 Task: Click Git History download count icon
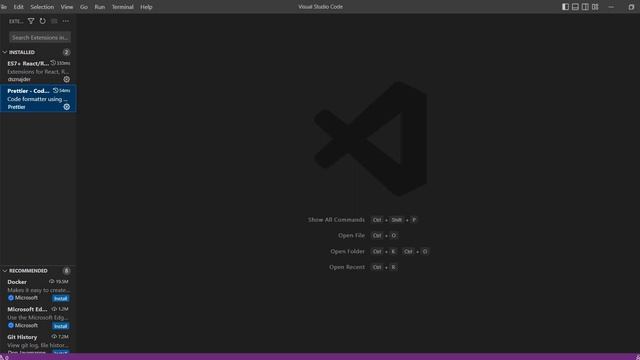[54, 337]
